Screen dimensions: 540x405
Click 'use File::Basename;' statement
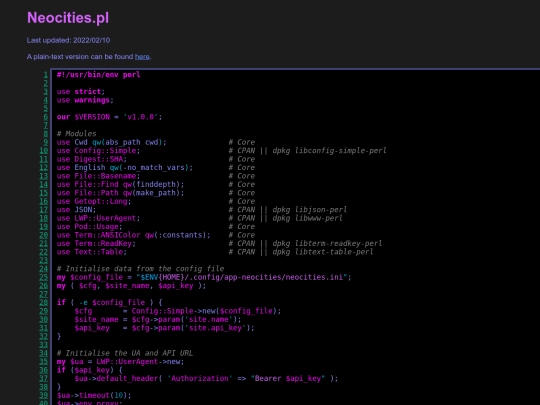pyautogui.click(x=98, y=176)
